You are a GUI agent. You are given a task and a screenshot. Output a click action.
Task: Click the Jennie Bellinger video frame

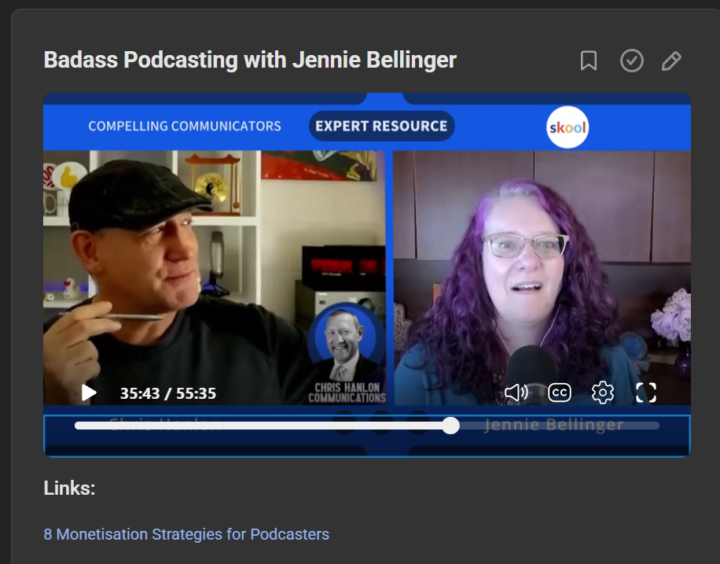[542, 278]
